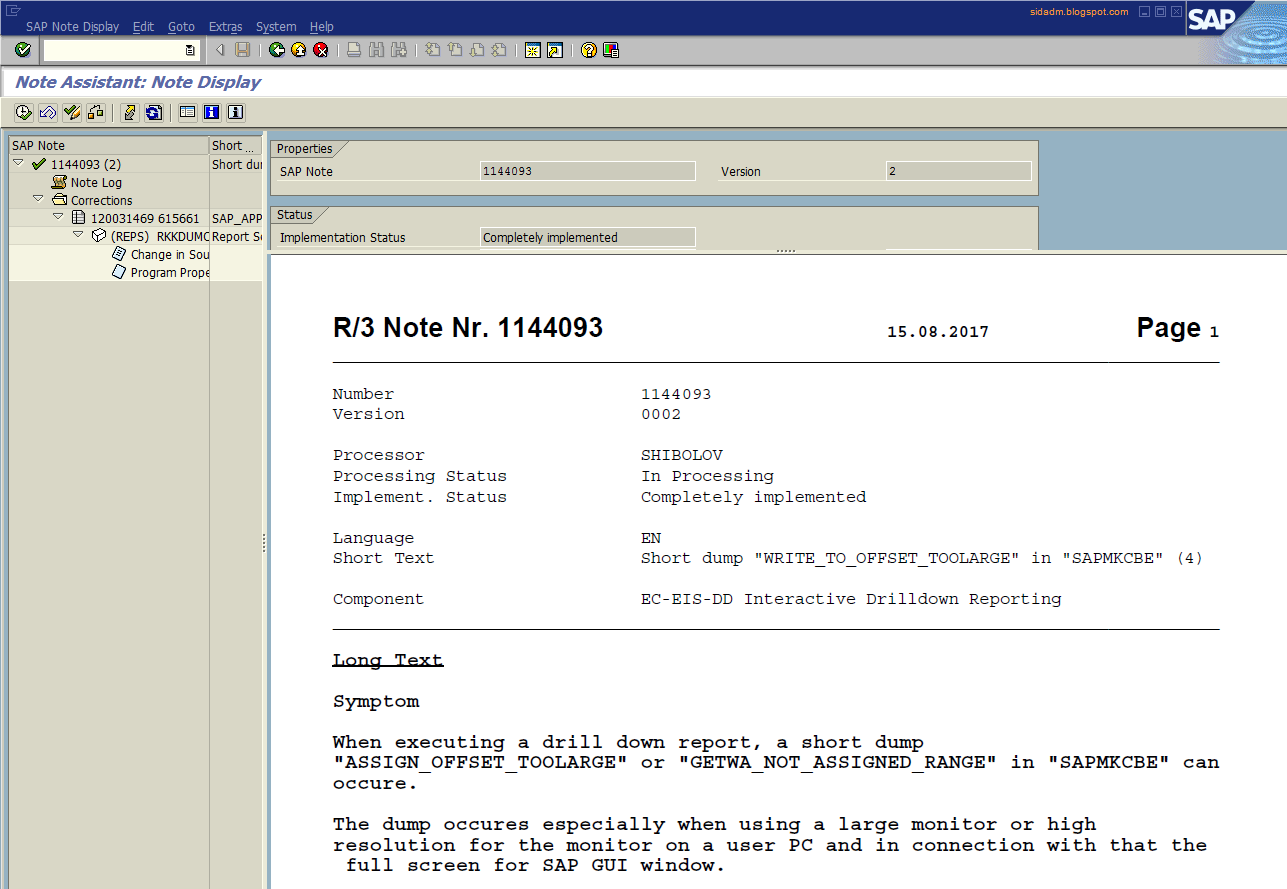Select the Note Log tree item
Screen dimensions: 1287x889
[x=96, y=181]
